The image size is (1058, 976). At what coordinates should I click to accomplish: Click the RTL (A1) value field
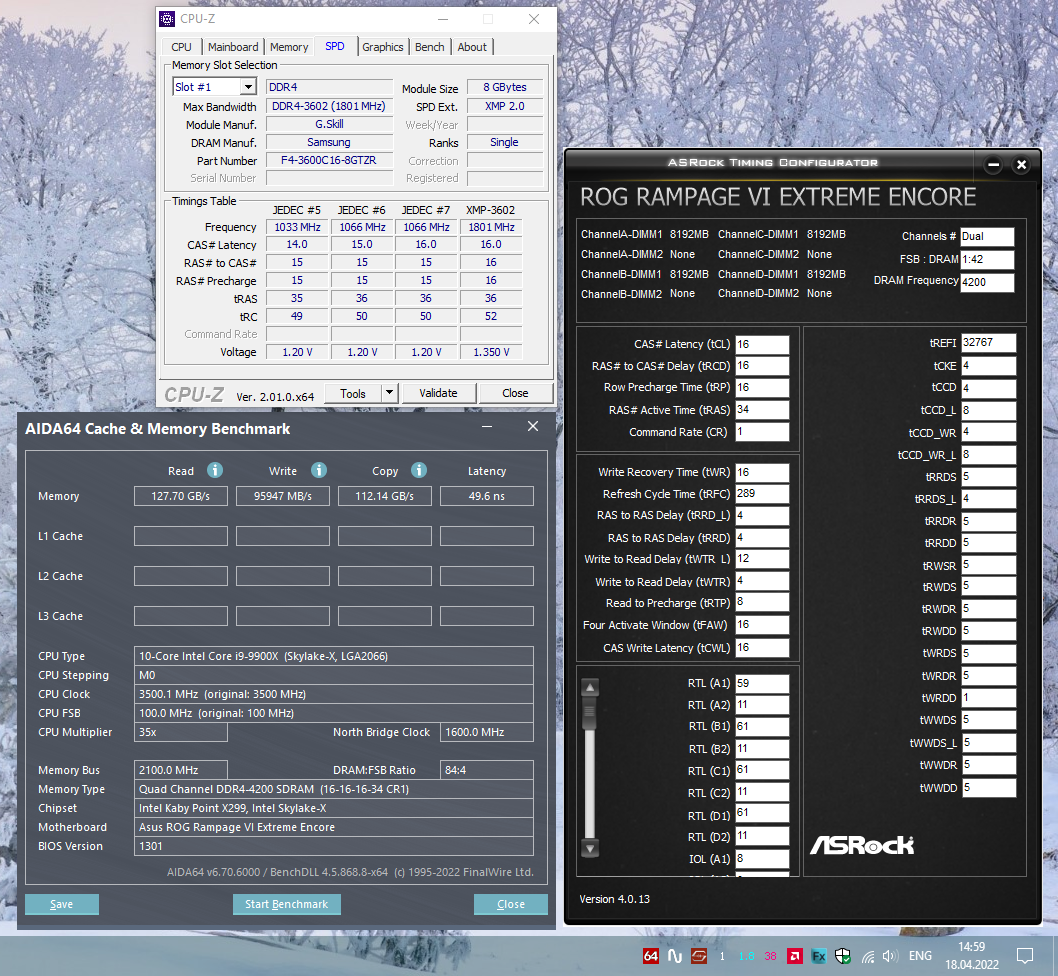pyautogui.click(x=762, y=683)
